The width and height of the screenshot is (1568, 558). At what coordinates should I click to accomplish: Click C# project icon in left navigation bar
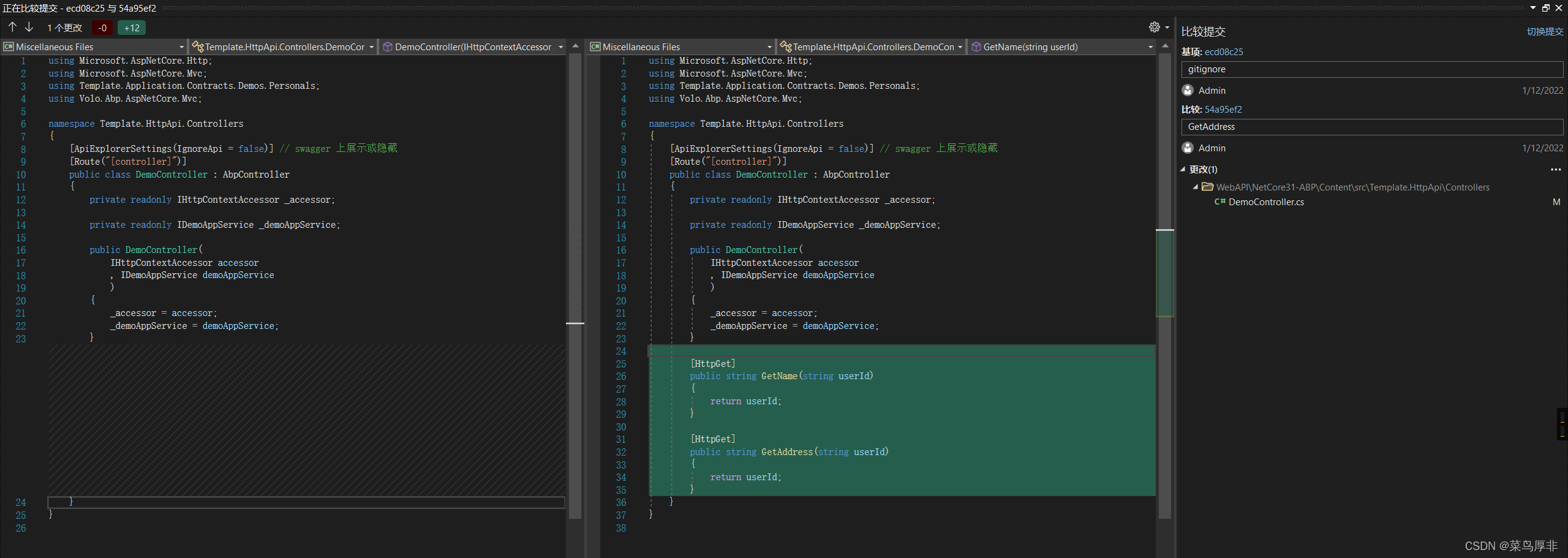(9, 47)
